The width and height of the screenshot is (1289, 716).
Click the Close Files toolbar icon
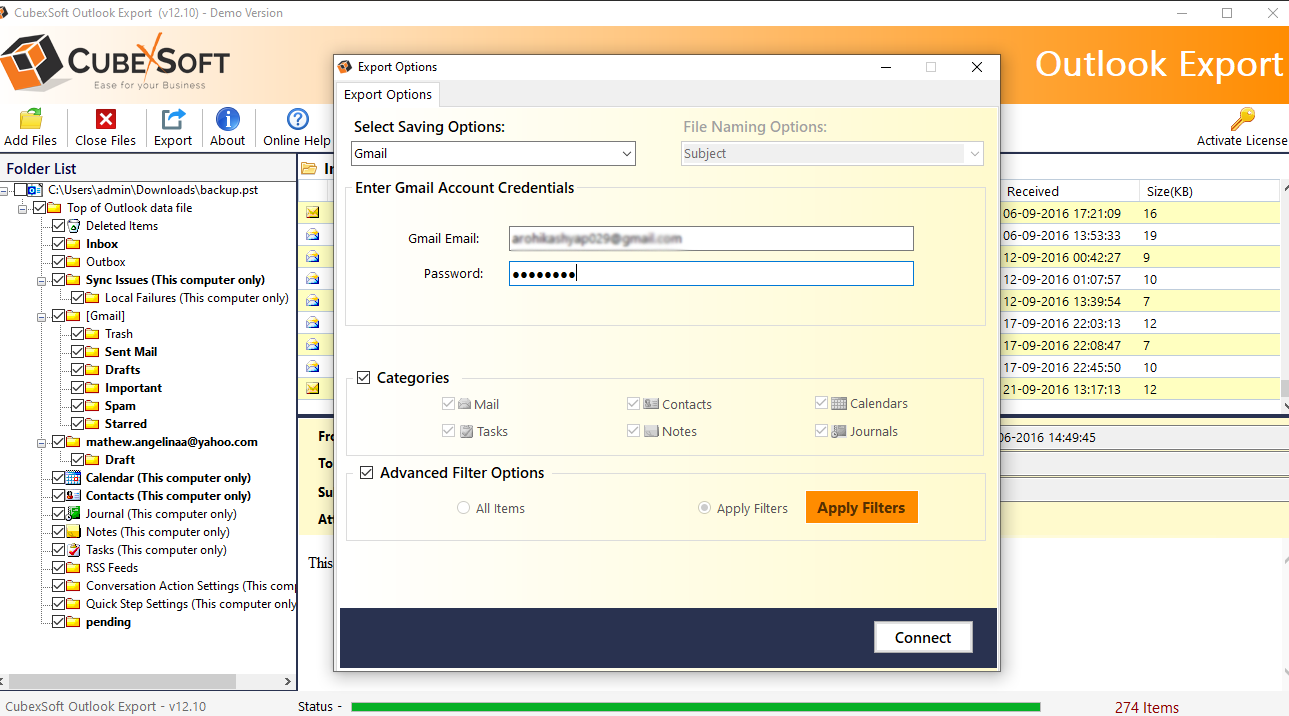coord(106,119)
